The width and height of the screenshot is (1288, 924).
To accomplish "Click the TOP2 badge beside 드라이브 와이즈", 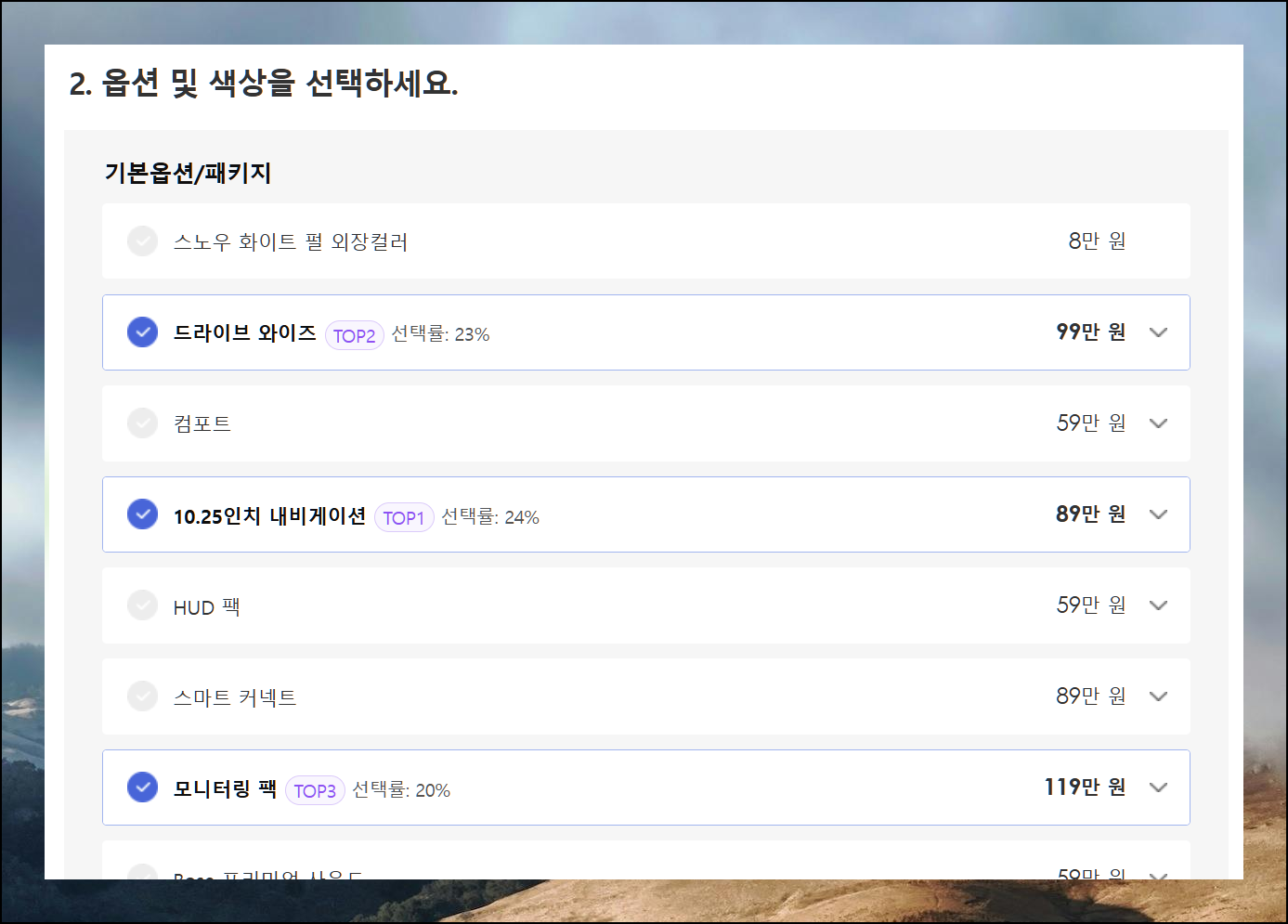I will (355, 335).
